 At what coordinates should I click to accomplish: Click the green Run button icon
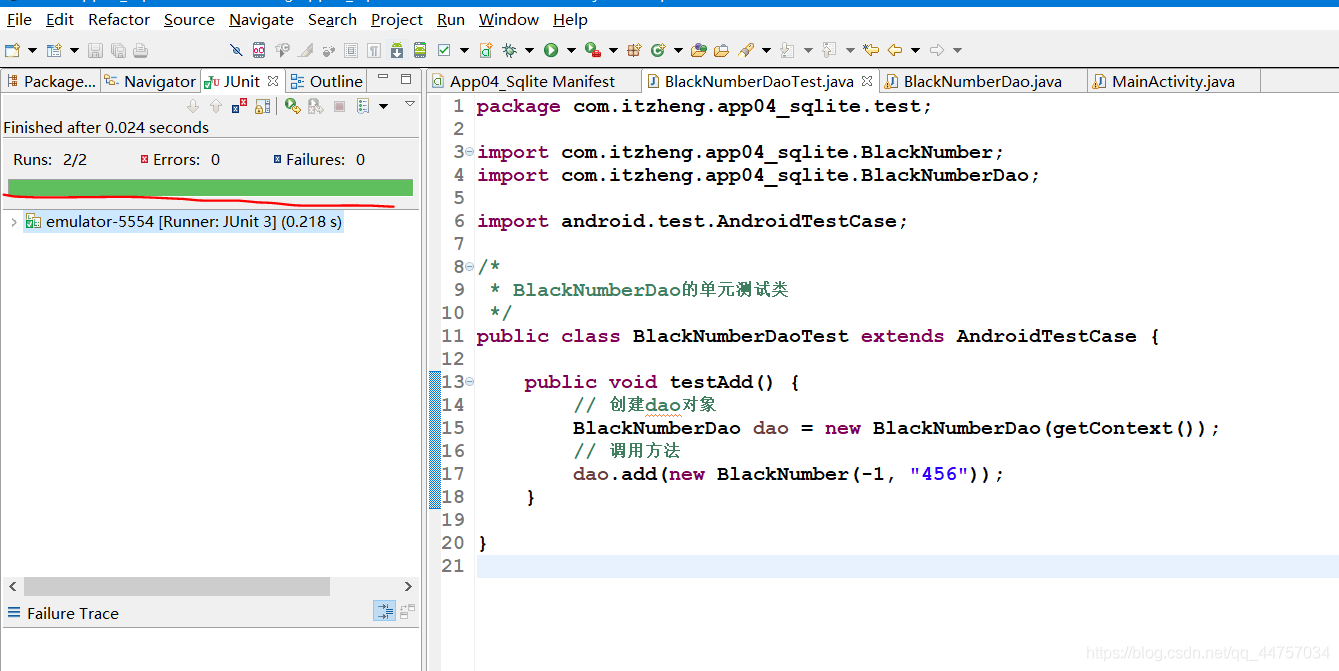(551, 50)
